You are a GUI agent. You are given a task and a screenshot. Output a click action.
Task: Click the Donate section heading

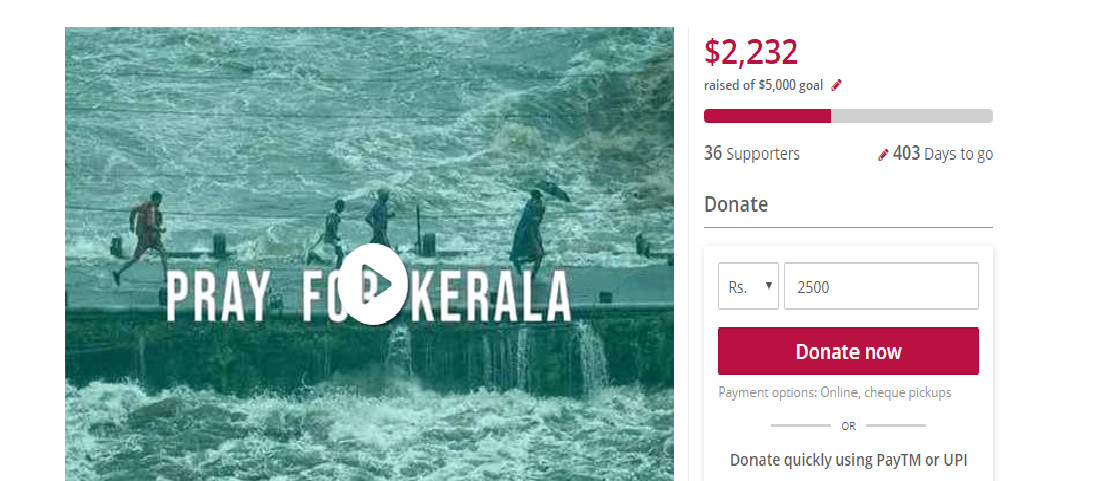[736, 205]
